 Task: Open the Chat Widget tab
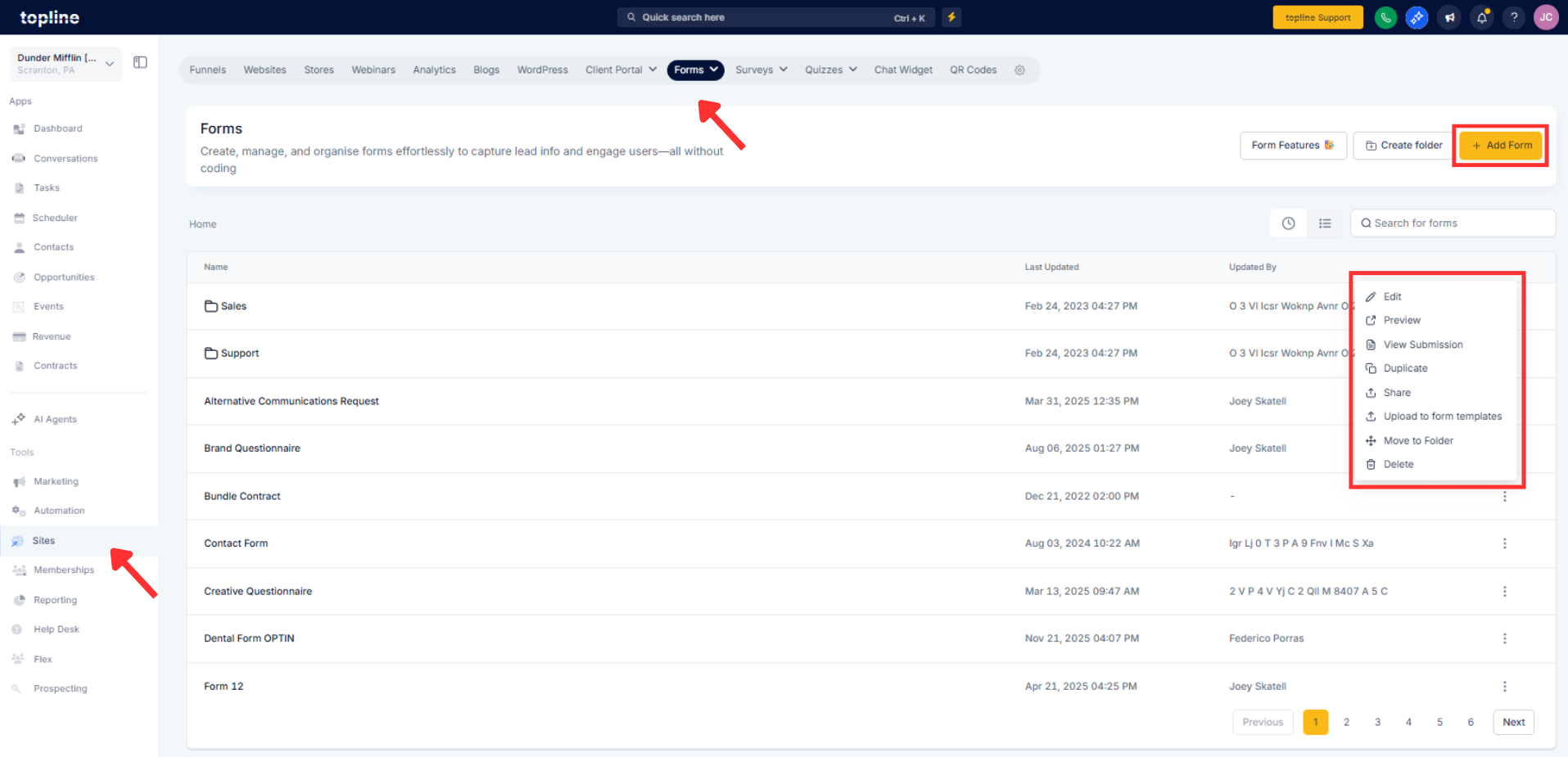click(x=903, y=70)
